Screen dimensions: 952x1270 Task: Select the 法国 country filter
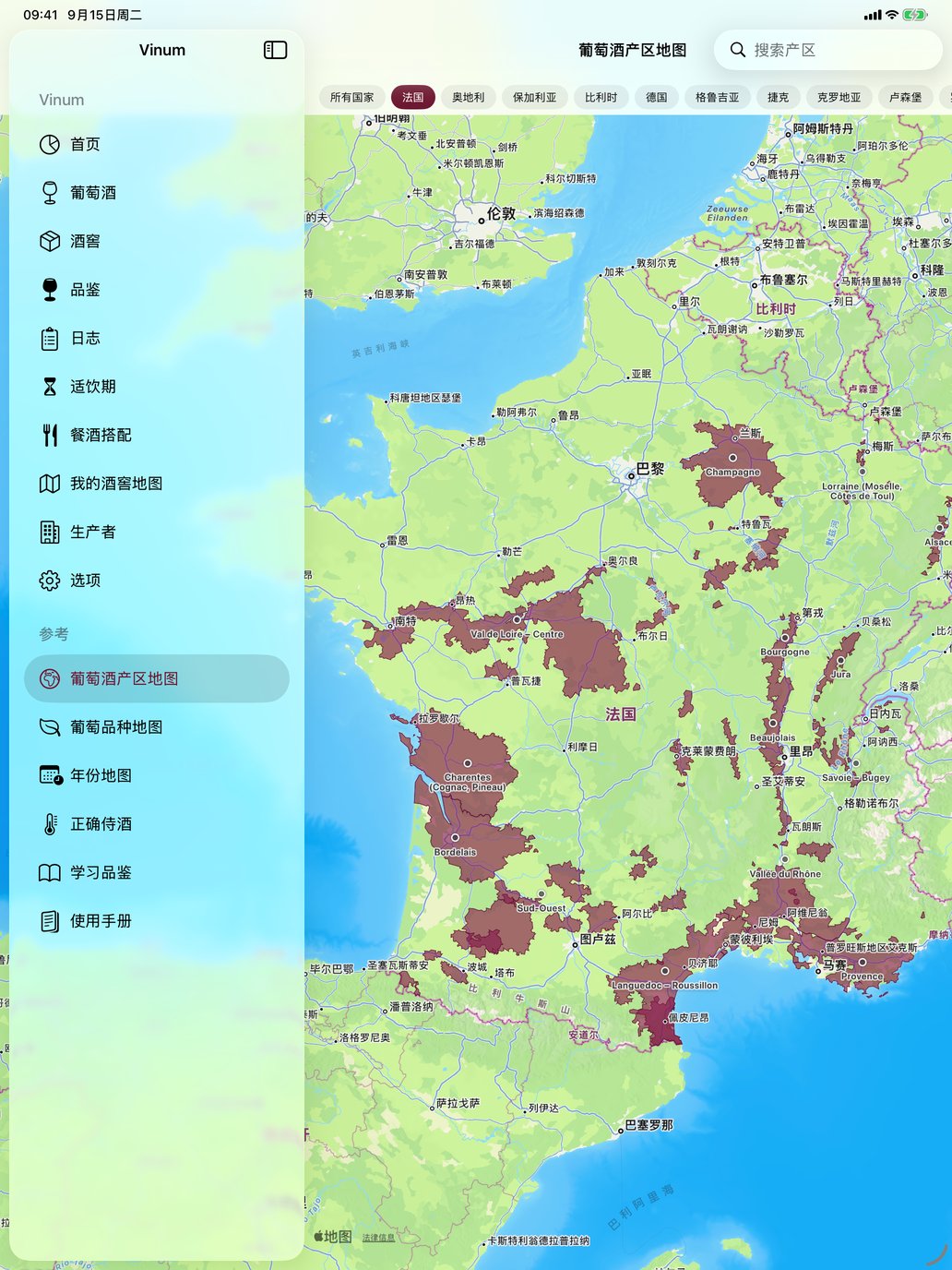coord(413,97)
